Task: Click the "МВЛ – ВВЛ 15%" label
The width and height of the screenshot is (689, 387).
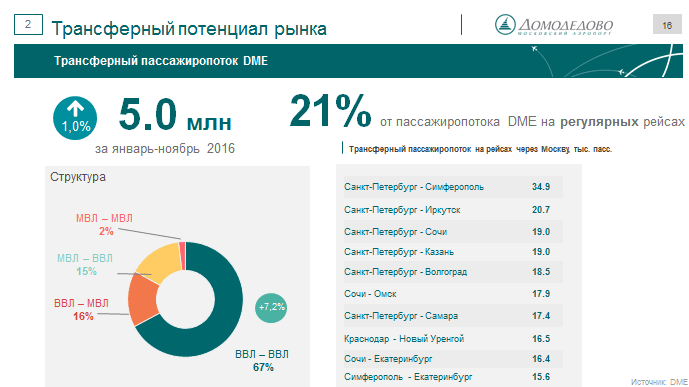Action: [85, 264]
